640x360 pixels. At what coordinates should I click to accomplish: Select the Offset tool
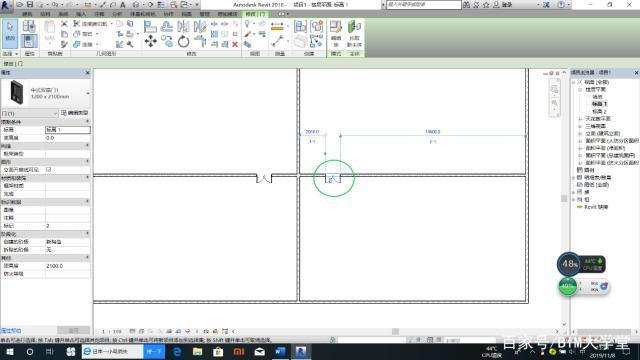tap(167, 27)
